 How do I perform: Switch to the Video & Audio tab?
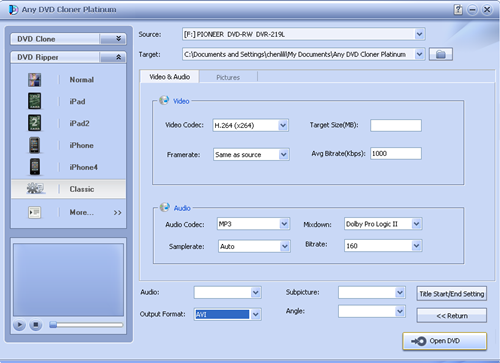169,77
